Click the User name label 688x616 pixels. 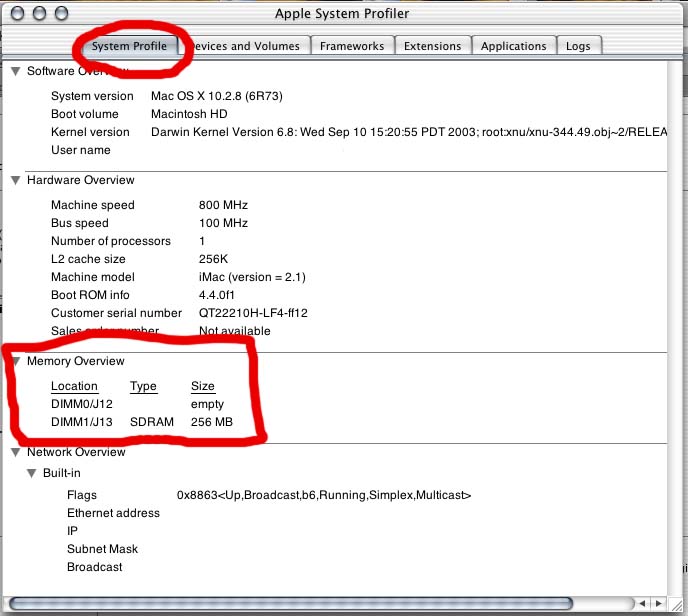81,150
